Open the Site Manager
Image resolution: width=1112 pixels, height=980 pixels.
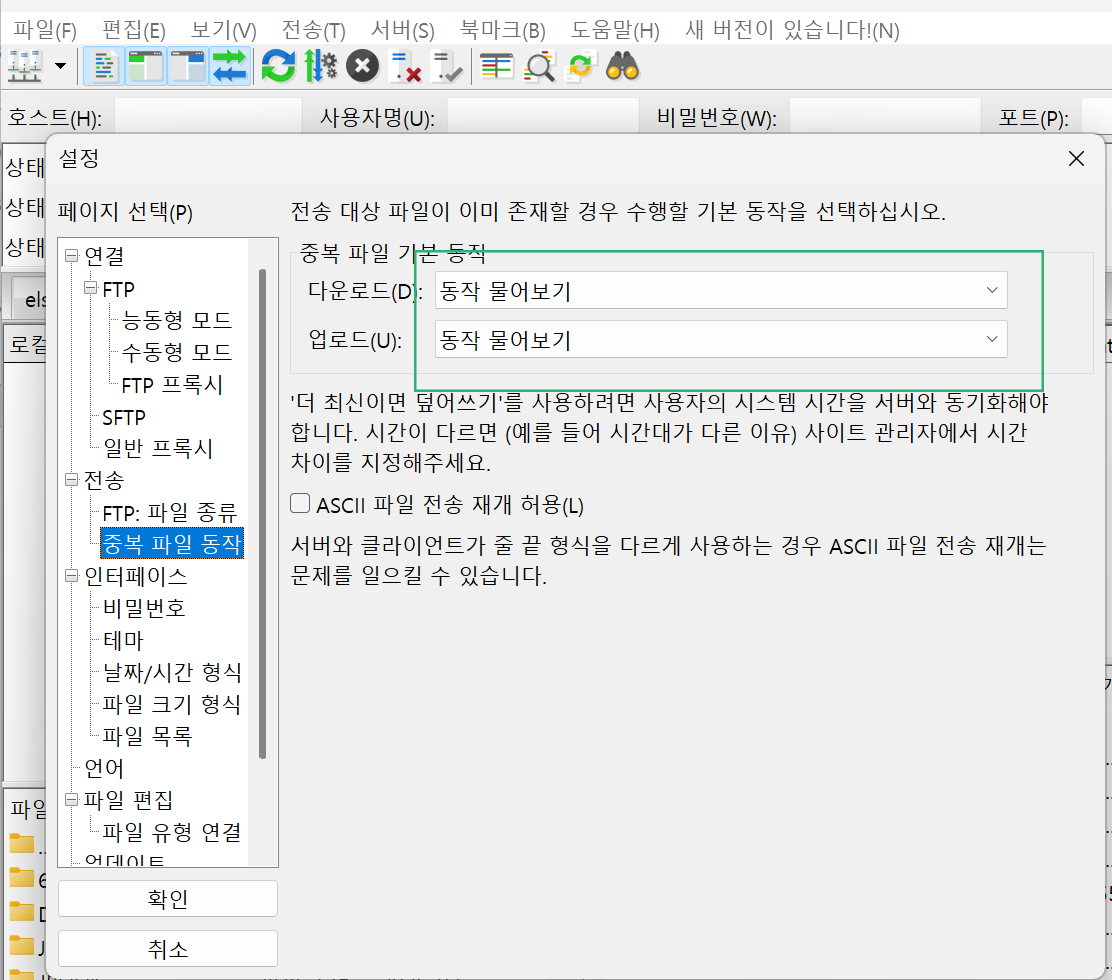22,66
